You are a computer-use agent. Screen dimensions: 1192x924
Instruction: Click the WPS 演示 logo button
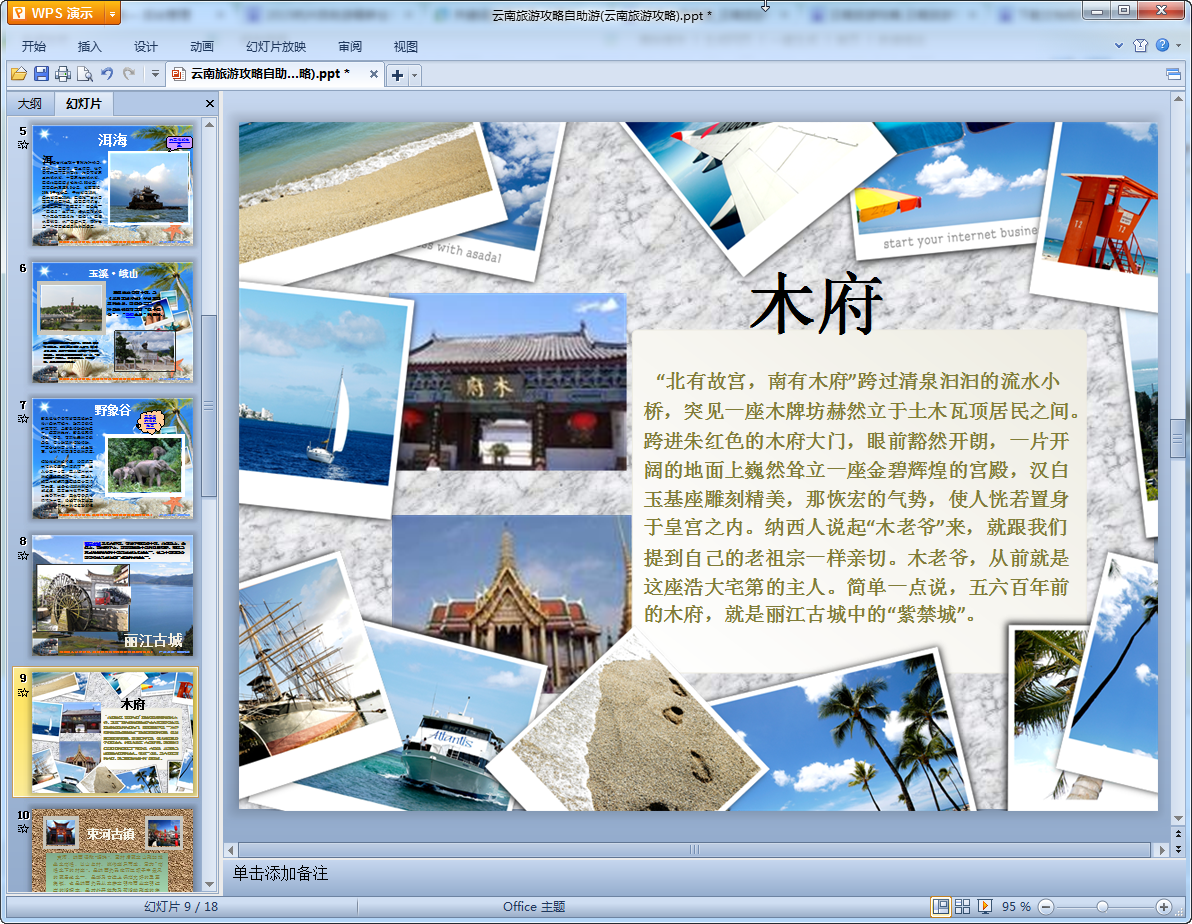click(x=55, y=13)
